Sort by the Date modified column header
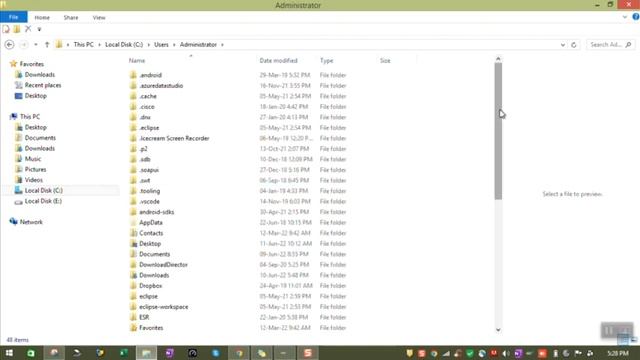Screen dimensions: 640x360 point(278,60)
